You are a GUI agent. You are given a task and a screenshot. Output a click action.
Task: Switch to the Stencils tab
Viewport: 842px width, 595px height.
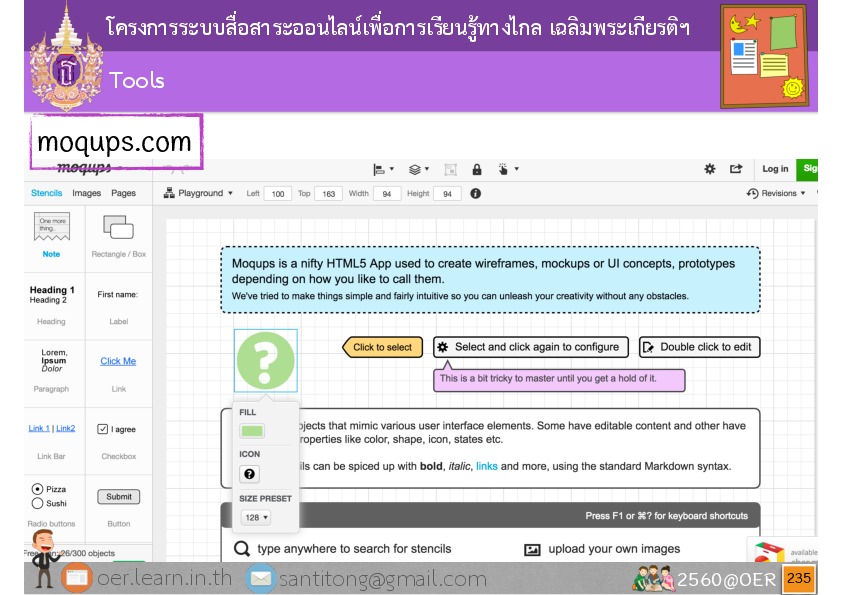coord(46,193)
